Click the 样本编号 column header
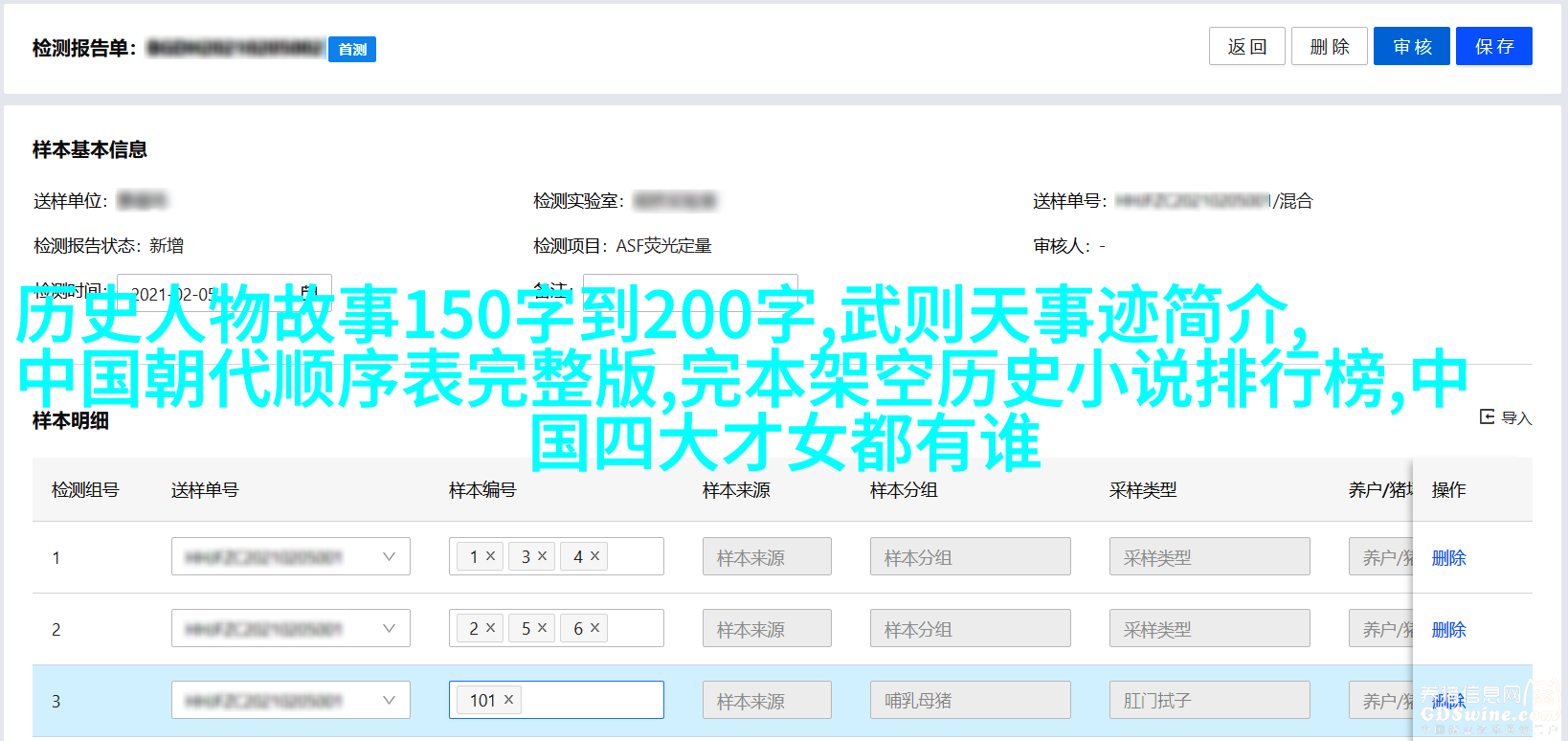This screenshot has width=1568, height=741. coord(482,489)
